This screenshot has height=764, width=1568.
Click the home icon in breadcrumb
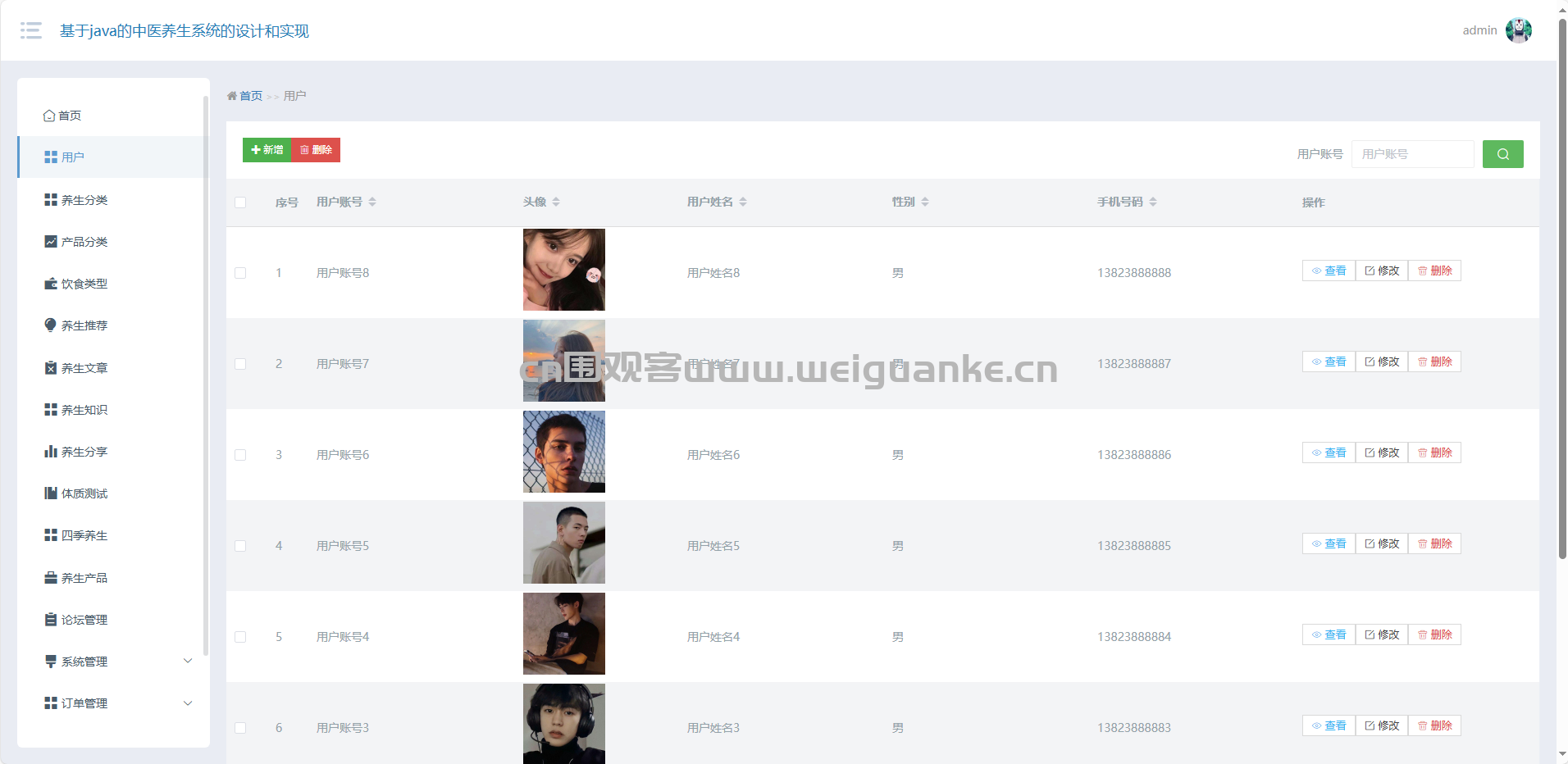[232, 96]
